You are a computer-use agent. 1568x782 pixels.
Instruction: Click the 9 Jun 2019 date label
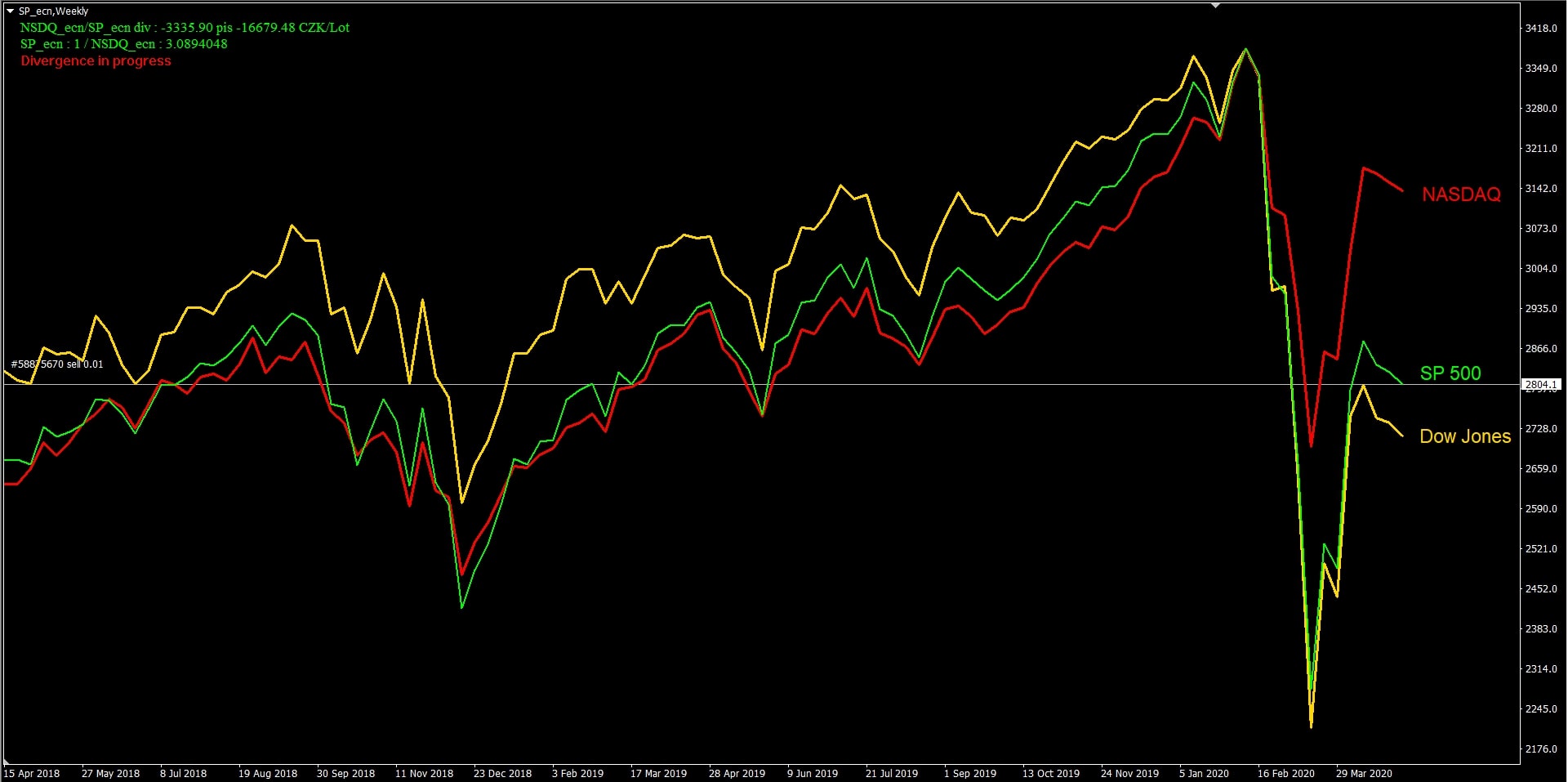point(812,773)
